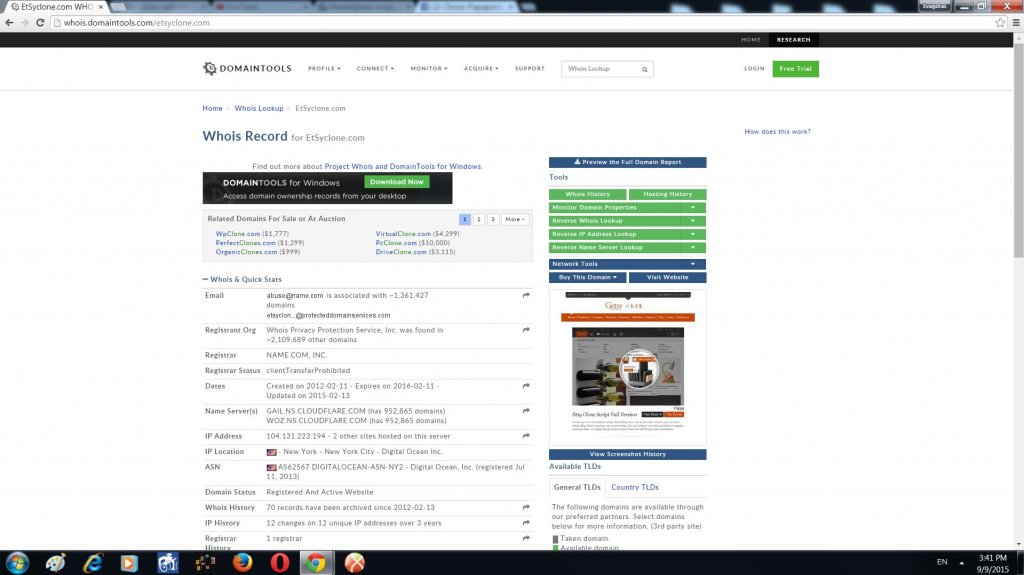The image size is (1024, 575).
Task: Click the search magnifier in Whois Lookup
Action: (x=645, y=69)
